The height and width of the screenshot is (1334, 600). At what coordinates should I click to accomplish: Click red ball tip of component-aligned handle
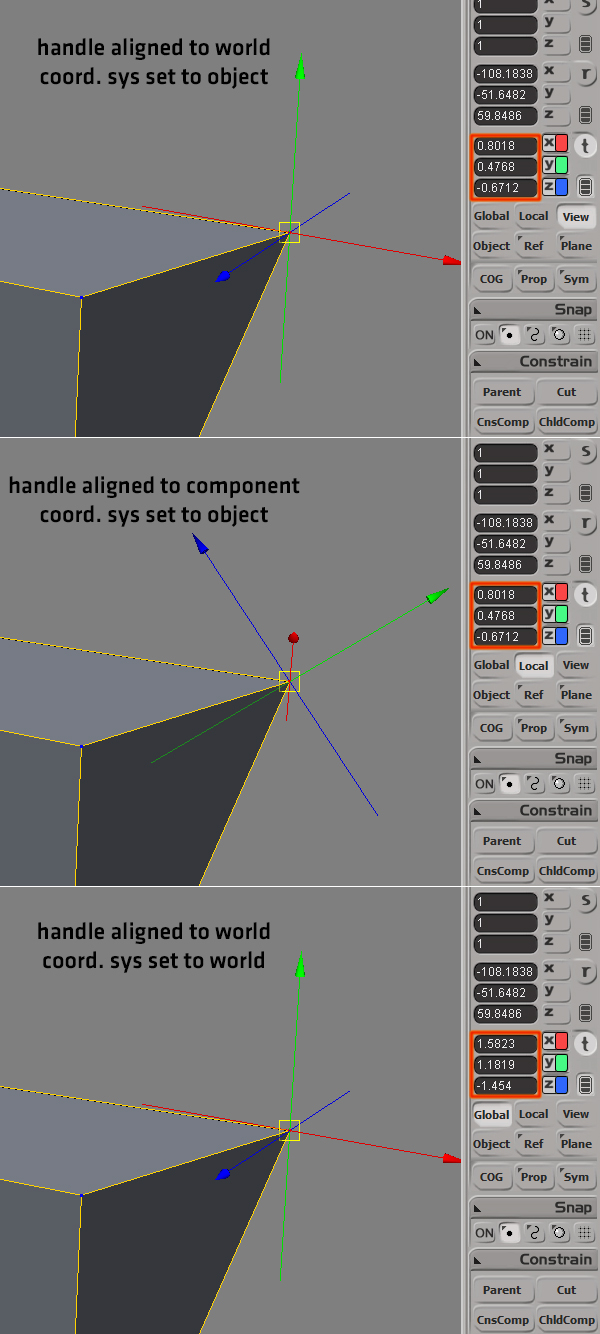coord(293,638)
